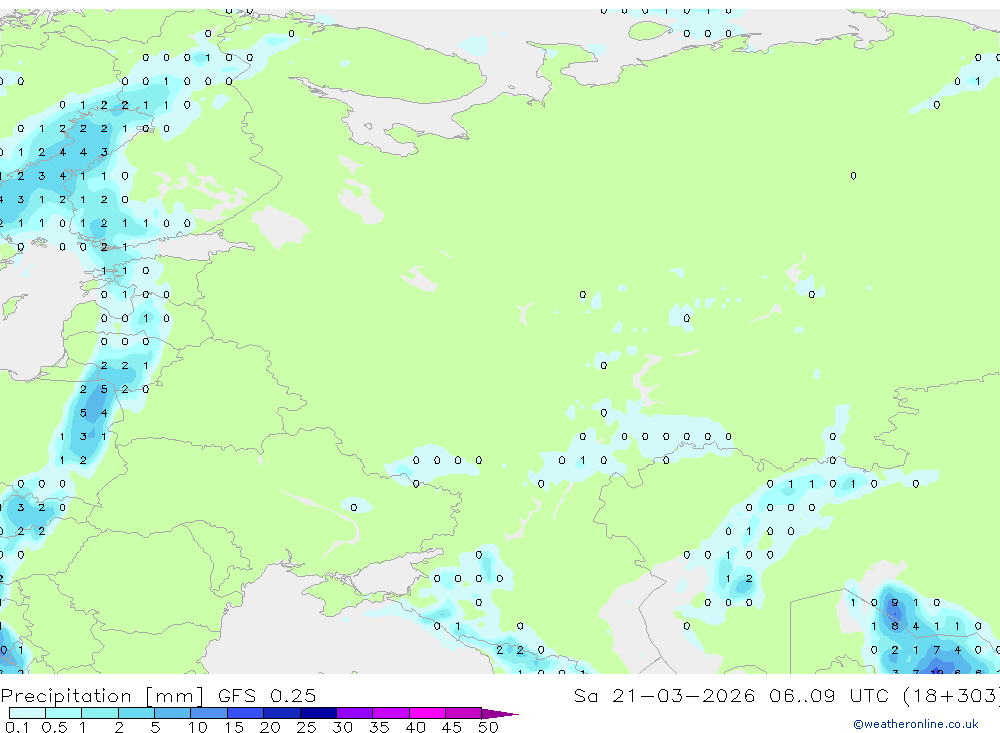Click legend label '40'
Image resolution: width=1000 pixels, height=733 pixels.
click(415, 727)
